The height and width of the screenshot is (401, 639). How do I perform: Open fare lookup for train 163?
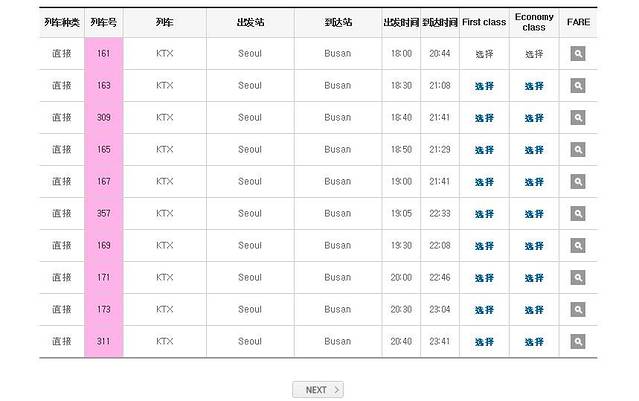pyautogui.click(x=577, y=86)
